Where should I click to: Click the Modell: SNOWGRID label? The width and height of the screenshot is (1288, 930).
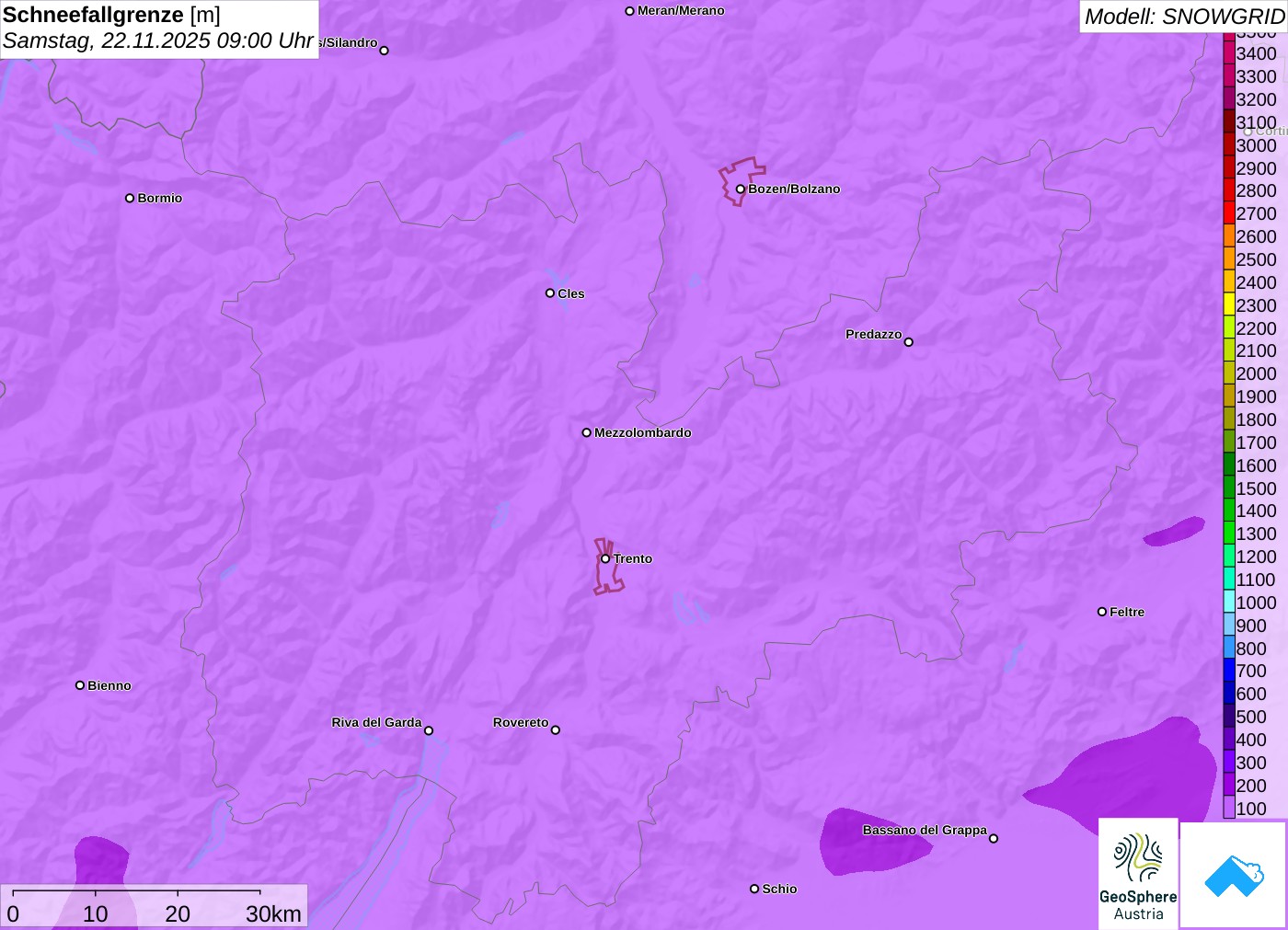click(1185, 17)
